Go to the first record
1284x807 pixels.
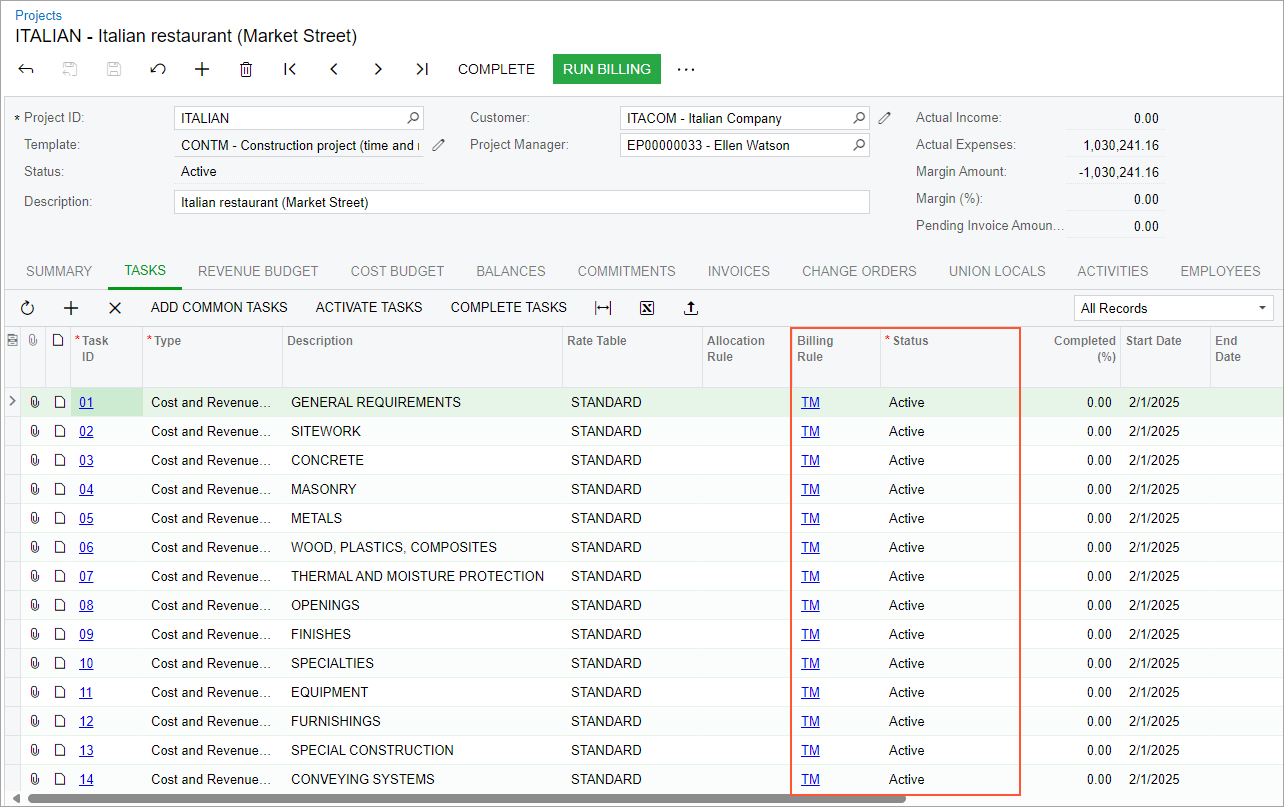290,69
